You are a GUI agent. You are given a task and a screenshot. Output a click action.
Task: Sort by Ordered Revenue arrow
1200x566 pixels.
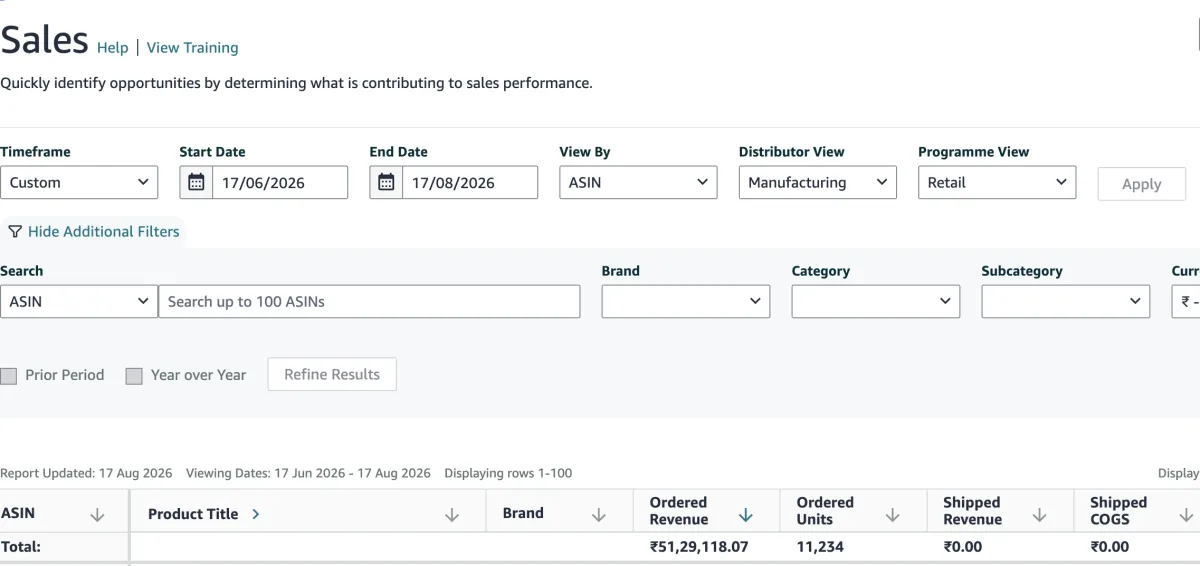746,515
